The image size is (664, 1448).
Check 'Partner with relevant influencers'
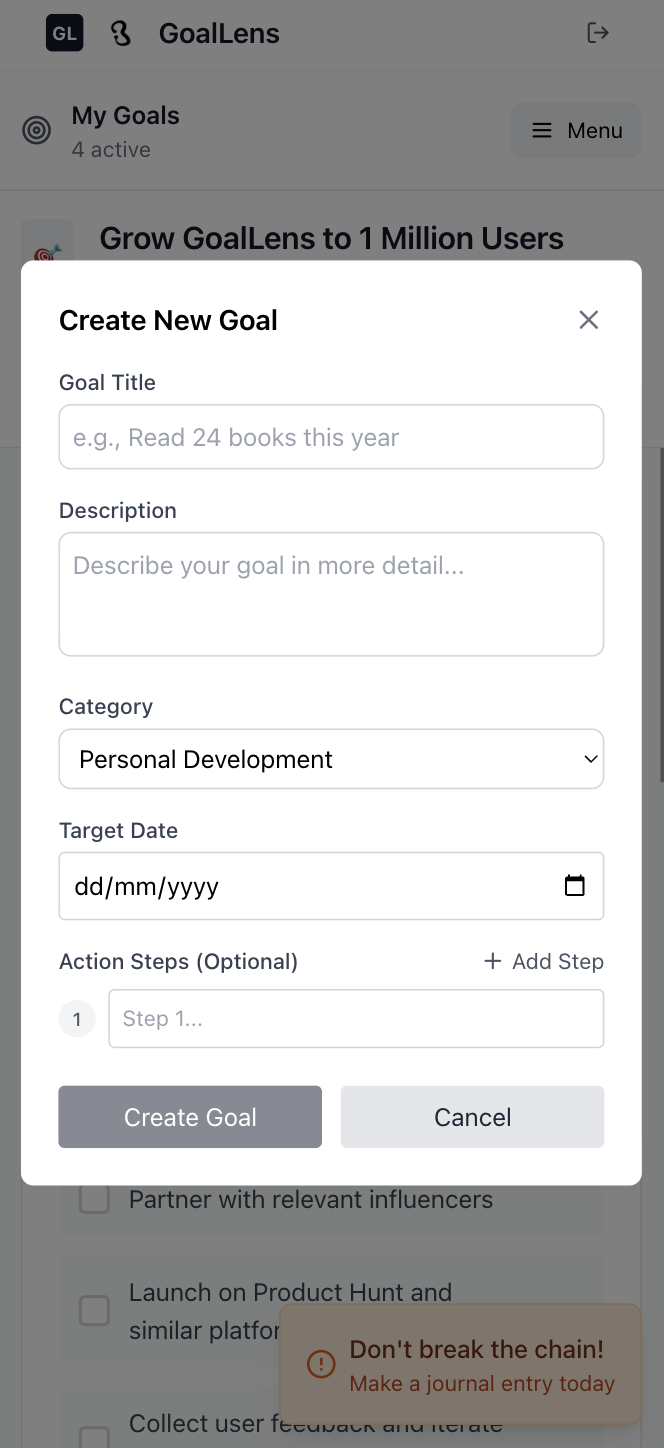(x=93, y=1198)
